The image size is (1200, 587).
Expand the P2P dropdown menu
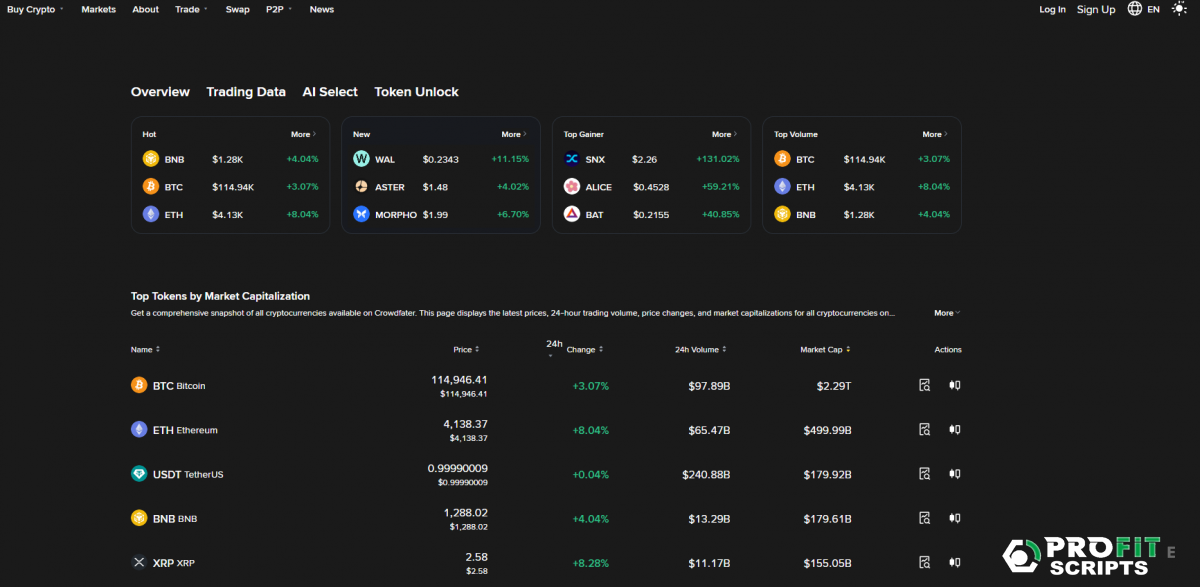tap(279, 9)
